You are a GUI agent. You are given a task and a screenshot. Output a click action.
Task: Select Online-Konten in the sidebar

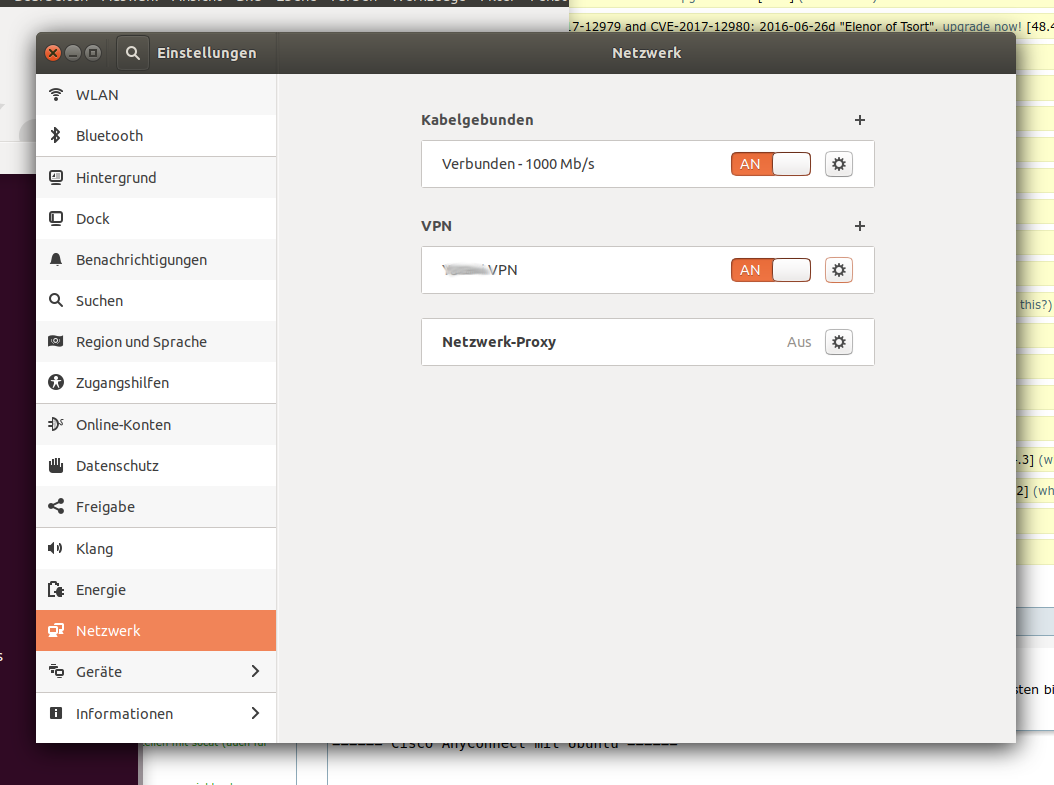tap(123, 425)
